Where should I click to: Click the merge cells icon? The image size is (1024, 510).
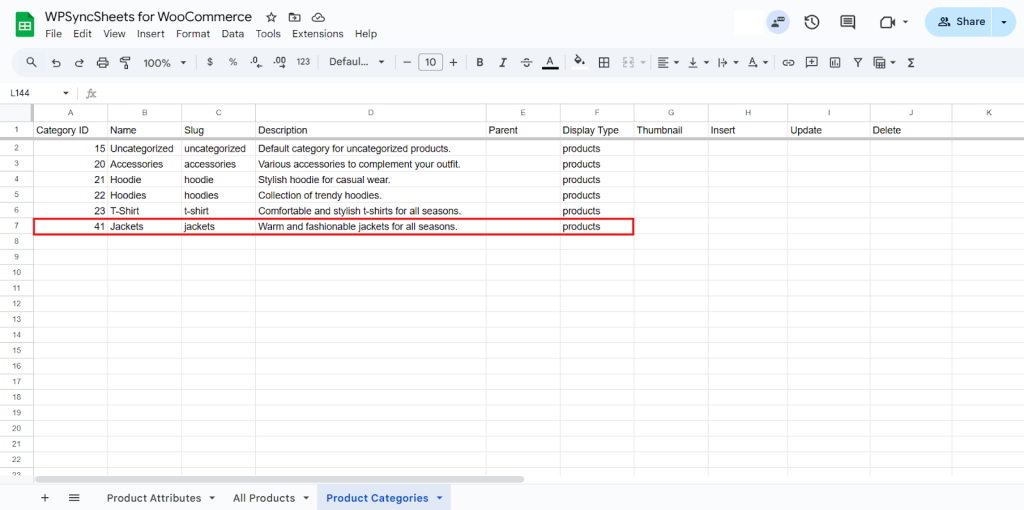pos(629,63)
